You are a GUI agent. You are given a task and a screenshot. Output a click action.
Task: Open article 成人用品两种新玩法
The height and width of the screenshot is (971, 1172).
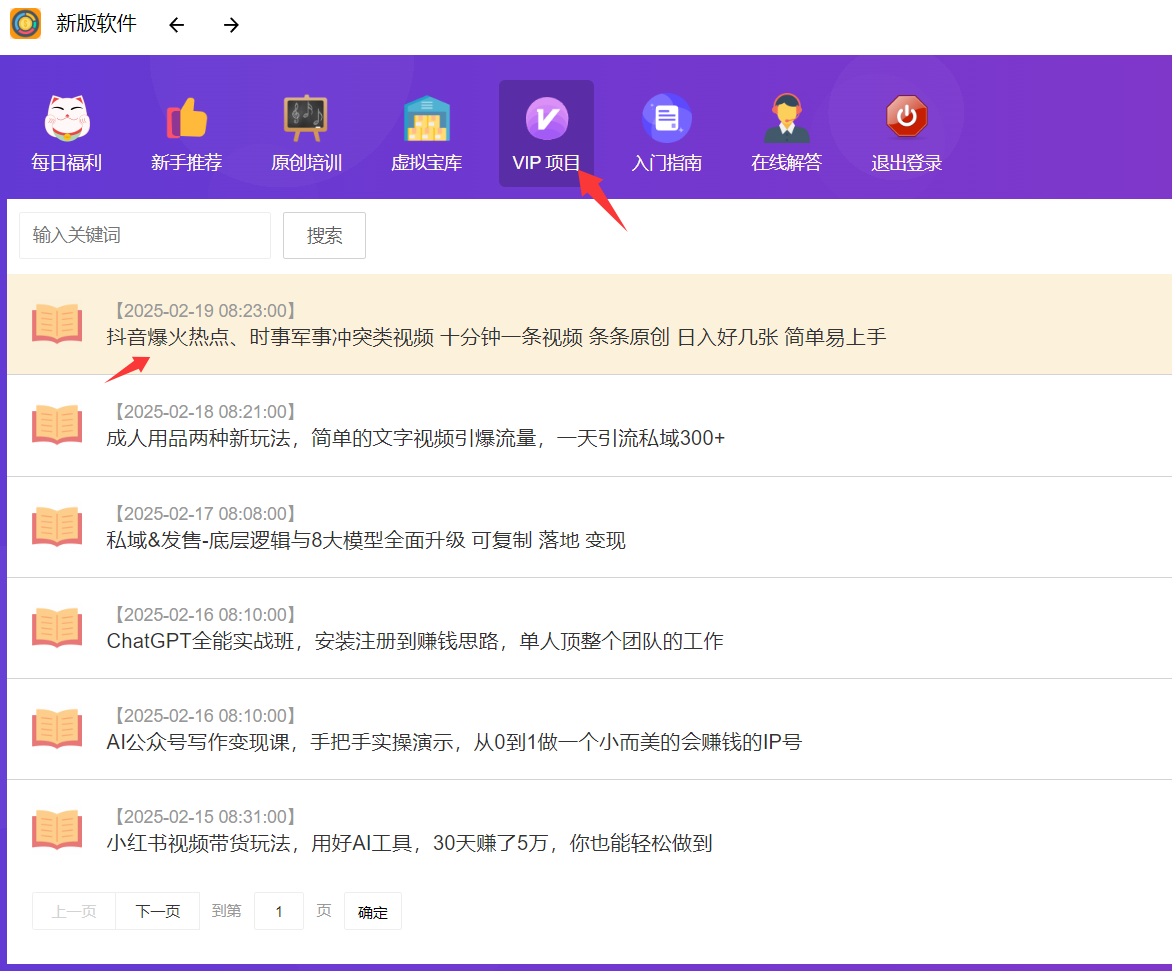[416, 438]
